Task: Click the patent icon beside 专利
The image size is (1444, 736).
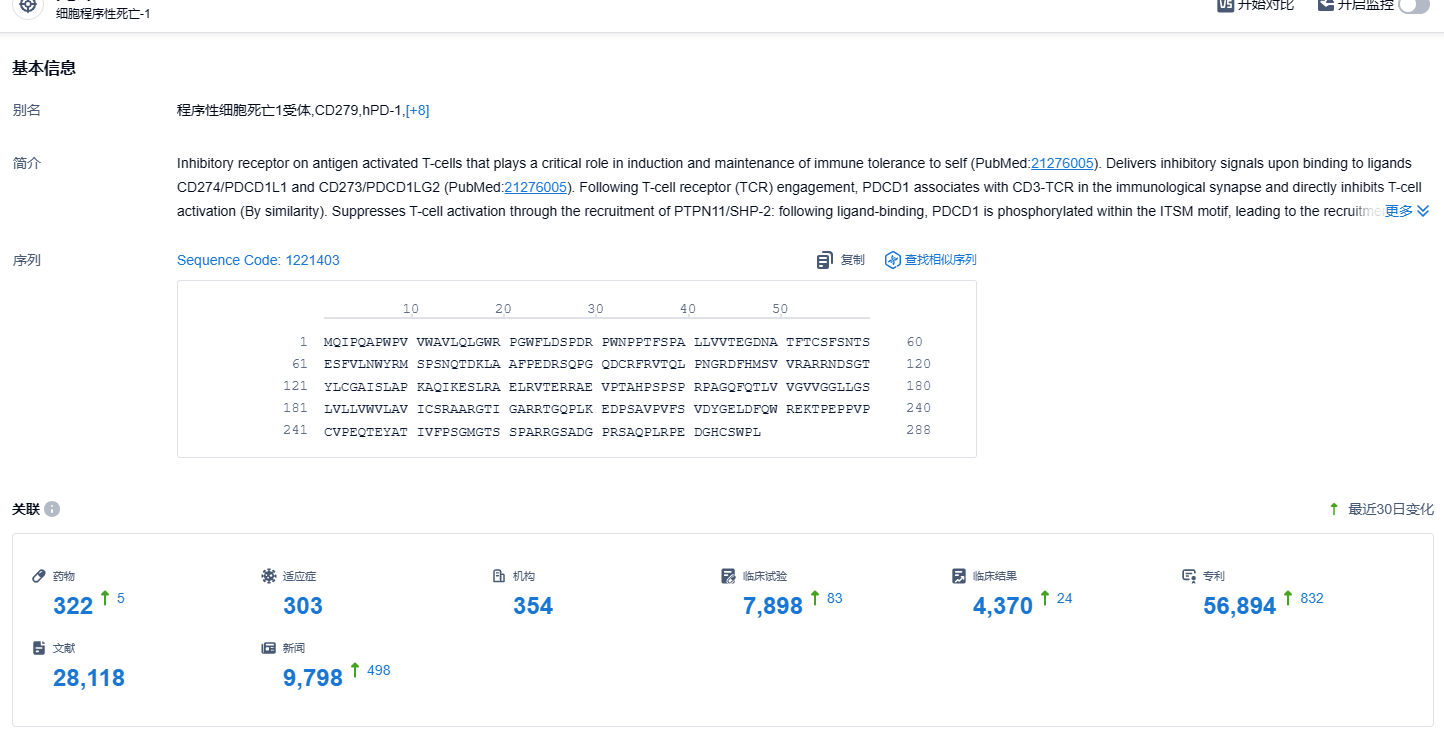Action: pyautogui.click(x=1189, y=576)
